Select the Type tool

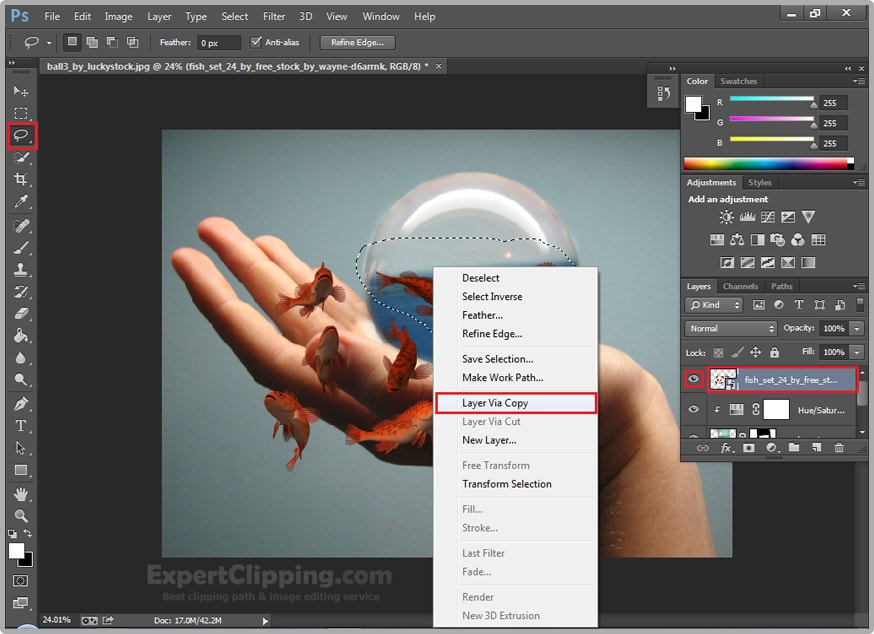(x=21, y=426)
